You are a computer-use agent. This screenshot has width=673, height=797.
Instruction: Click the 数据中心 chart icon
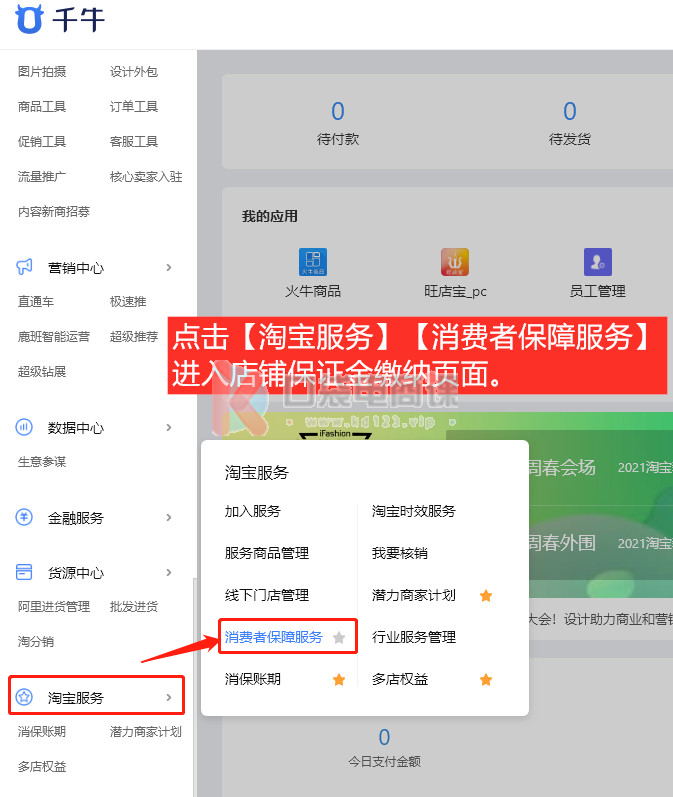tap(24, 427)
